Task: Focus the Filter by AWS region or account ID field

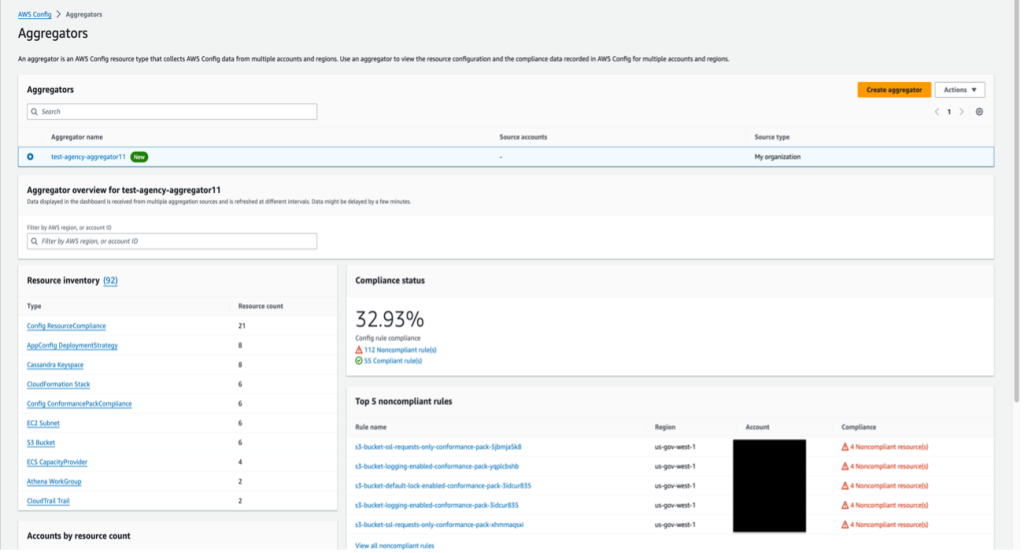Action: tap(172, 241)
